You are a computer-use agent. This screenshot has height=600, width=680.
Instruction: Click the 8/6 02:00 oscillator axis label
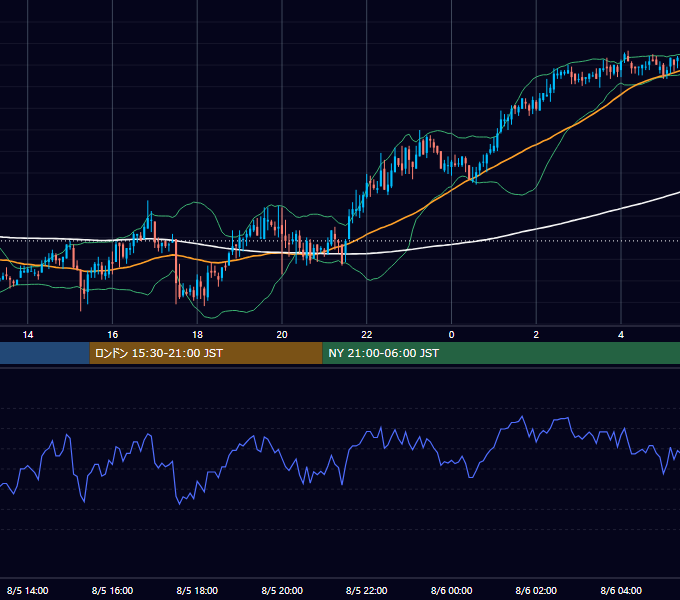coord(536,590)
